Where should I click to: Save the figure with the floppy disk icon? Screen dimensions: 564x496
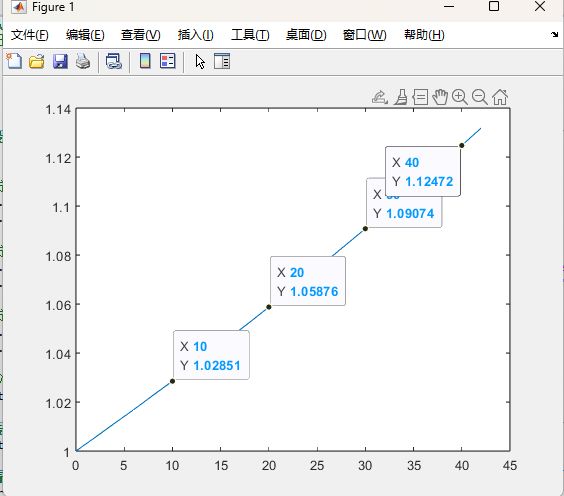point(60,61)
